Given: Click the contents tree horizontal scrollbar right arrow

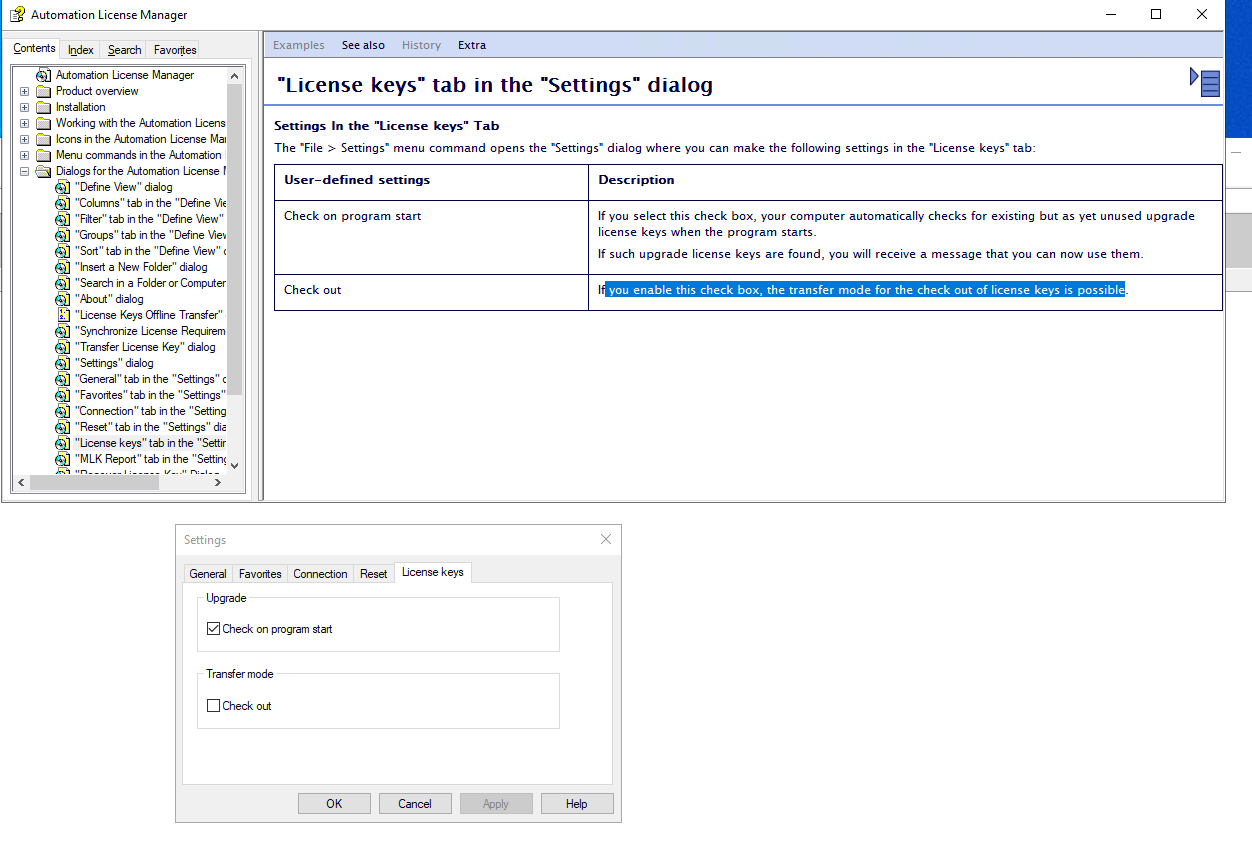Looking at the screenshot, I should coord(218,482).
